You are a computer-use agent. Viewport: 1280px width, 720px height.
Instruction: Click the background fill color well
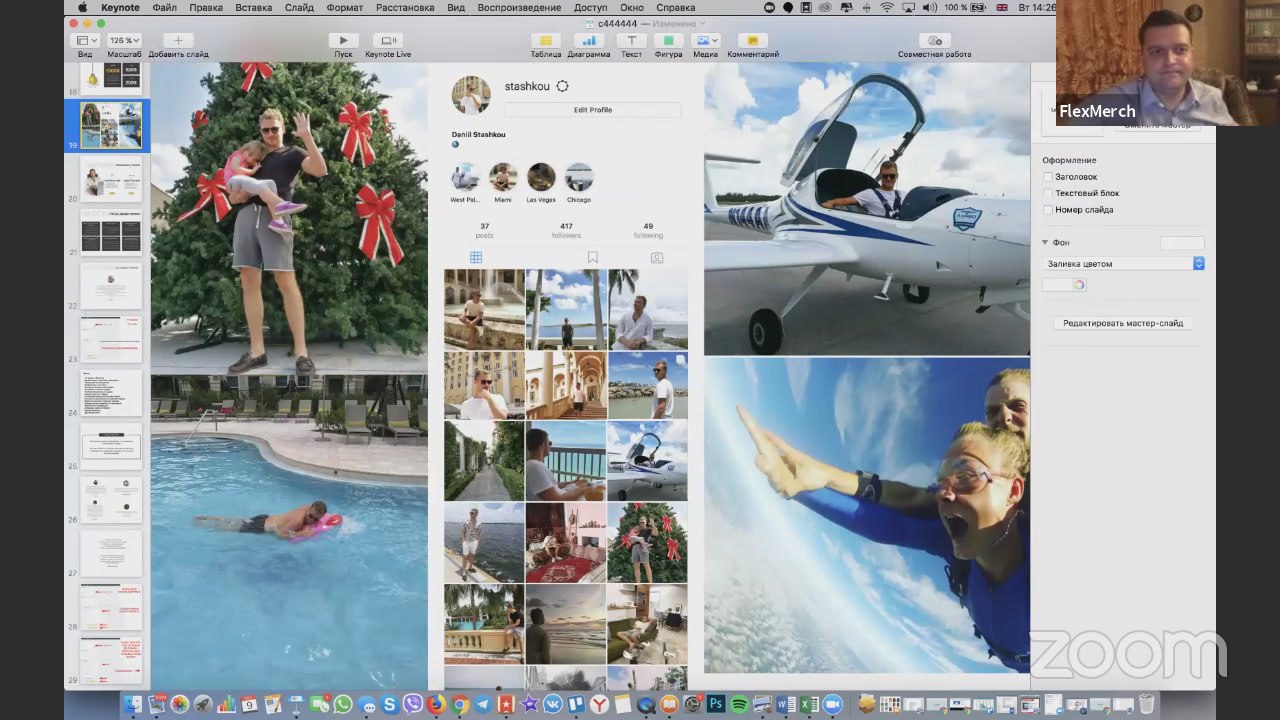[1056, 285]
